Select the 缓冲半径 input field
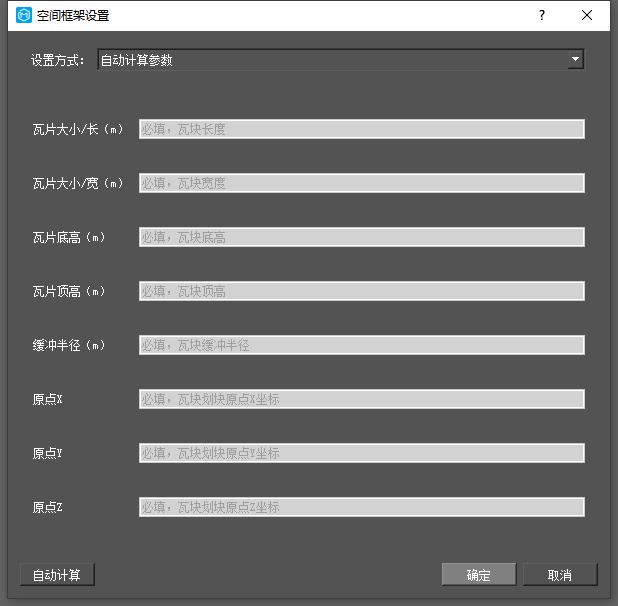The image size is (618, 606). tap(361, 345)
